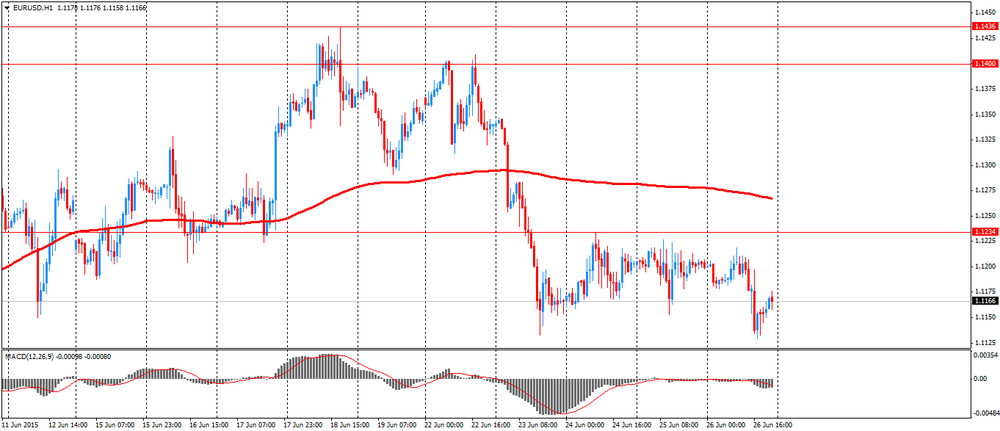The width and height of the screenshot is (1000, 431).
Task: Click the 0.00354 MACD scale value
Action: [985, 354]
